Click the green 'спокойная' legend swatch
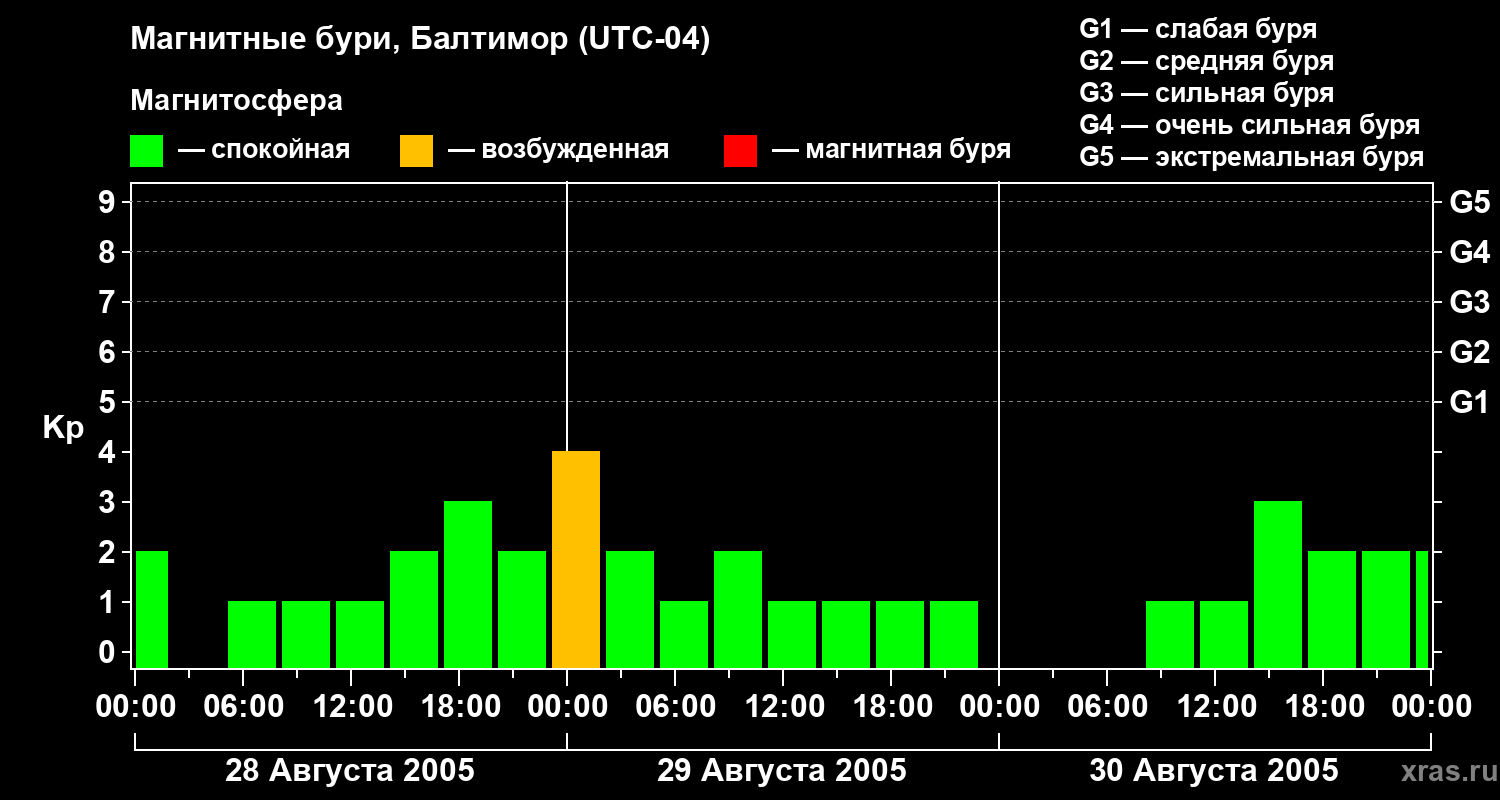Screen dimensions: 1500x800 pyautogui.click(x=146, y=151)
